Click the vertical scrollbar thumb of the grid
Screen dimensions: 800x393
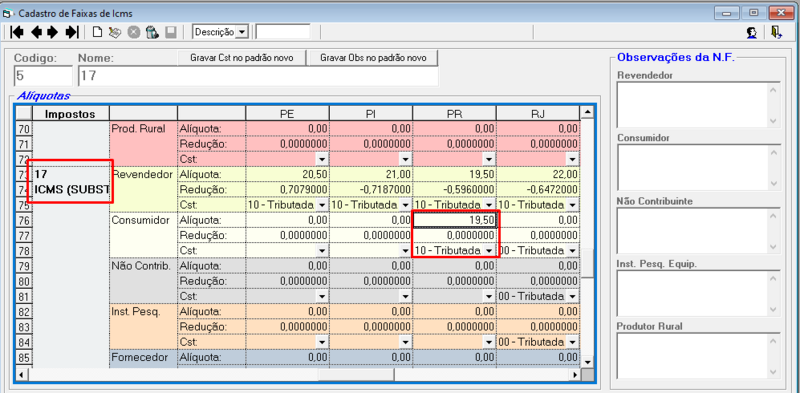(587, 263)
